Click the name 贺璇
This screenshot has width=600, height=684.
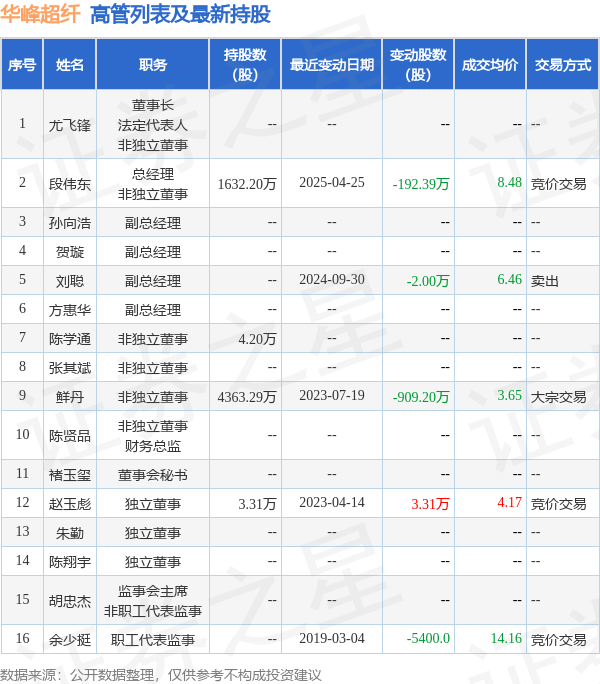(69, 252)
